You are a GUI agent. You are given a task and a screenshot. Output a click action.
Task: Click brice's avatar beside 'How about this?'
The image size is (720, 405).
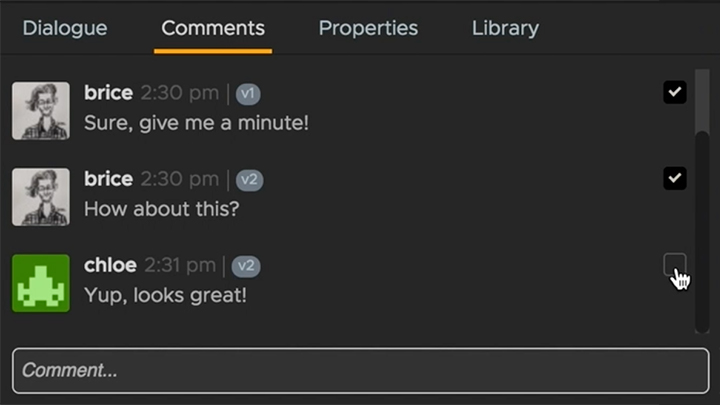tap(41, 196)
